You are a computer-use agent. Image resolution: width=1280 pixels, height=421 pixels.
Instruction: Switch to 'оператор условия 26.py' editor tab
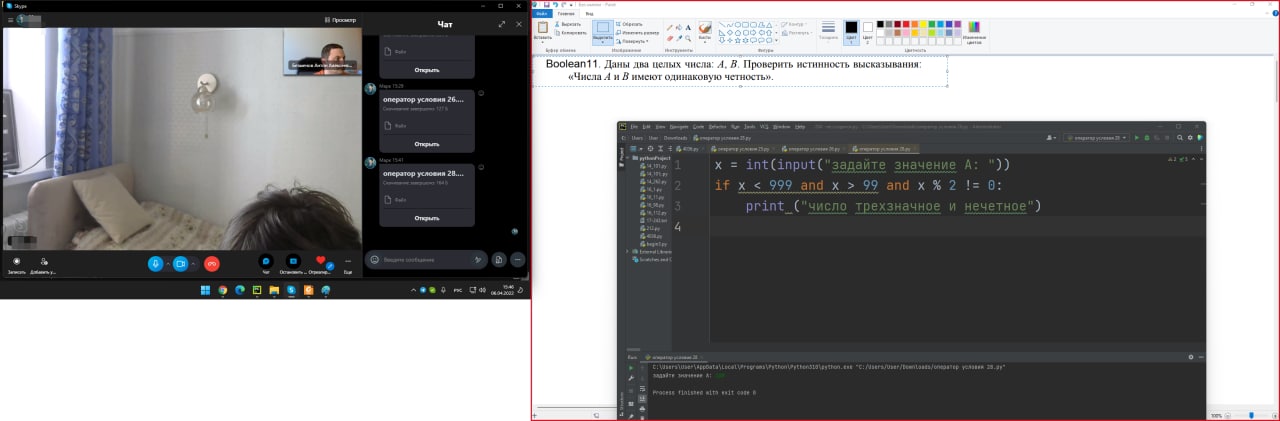point(811,149)
